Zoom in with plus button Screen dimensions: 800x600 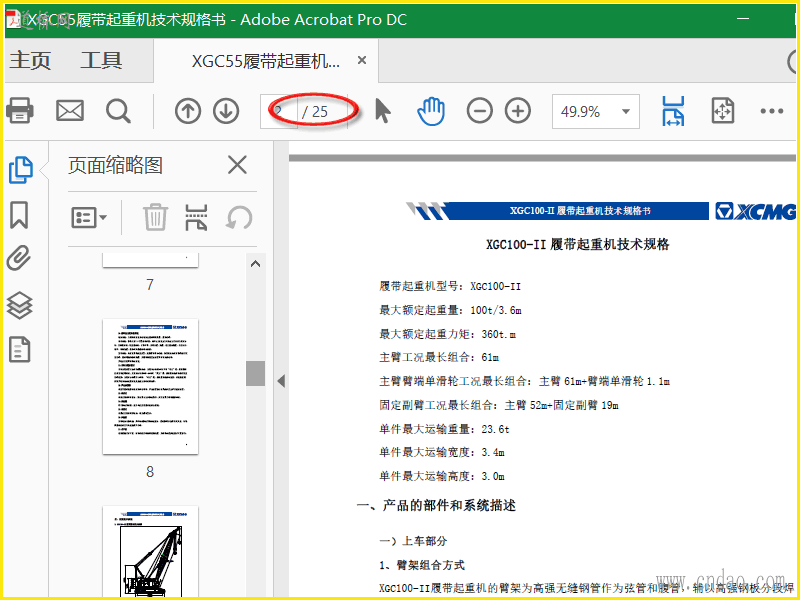tap(518, 111)
